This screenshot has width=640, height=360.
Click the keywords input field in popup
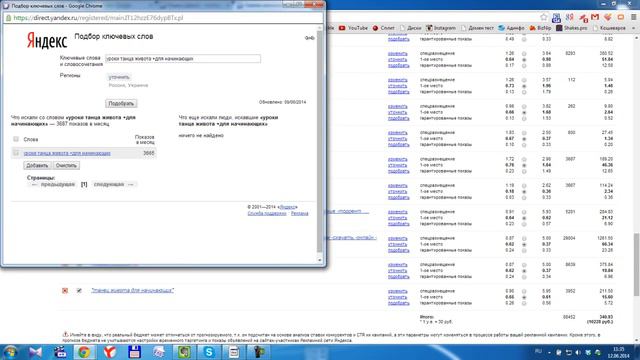click(x=183, y=59)
